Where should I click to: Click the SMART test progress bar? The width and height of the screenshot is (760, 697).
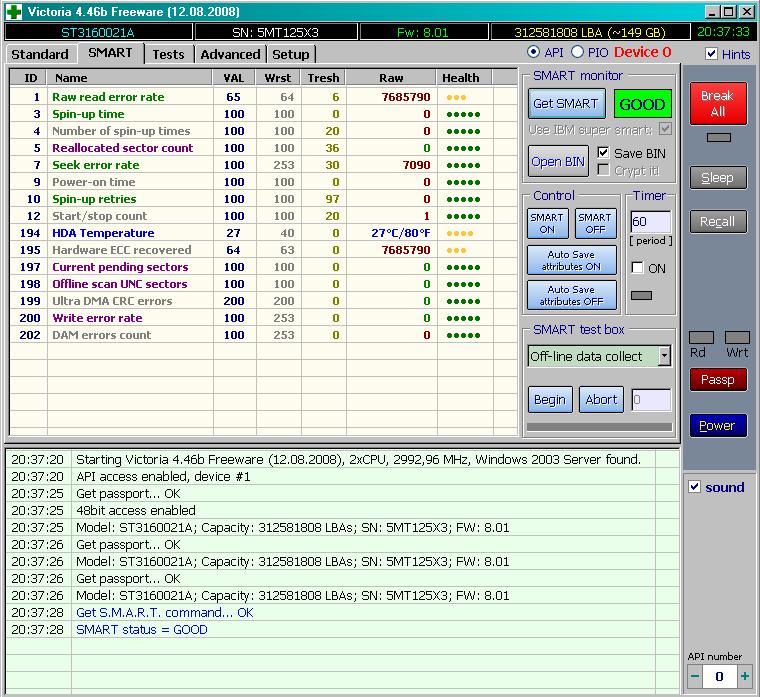(x=599, y=427)
